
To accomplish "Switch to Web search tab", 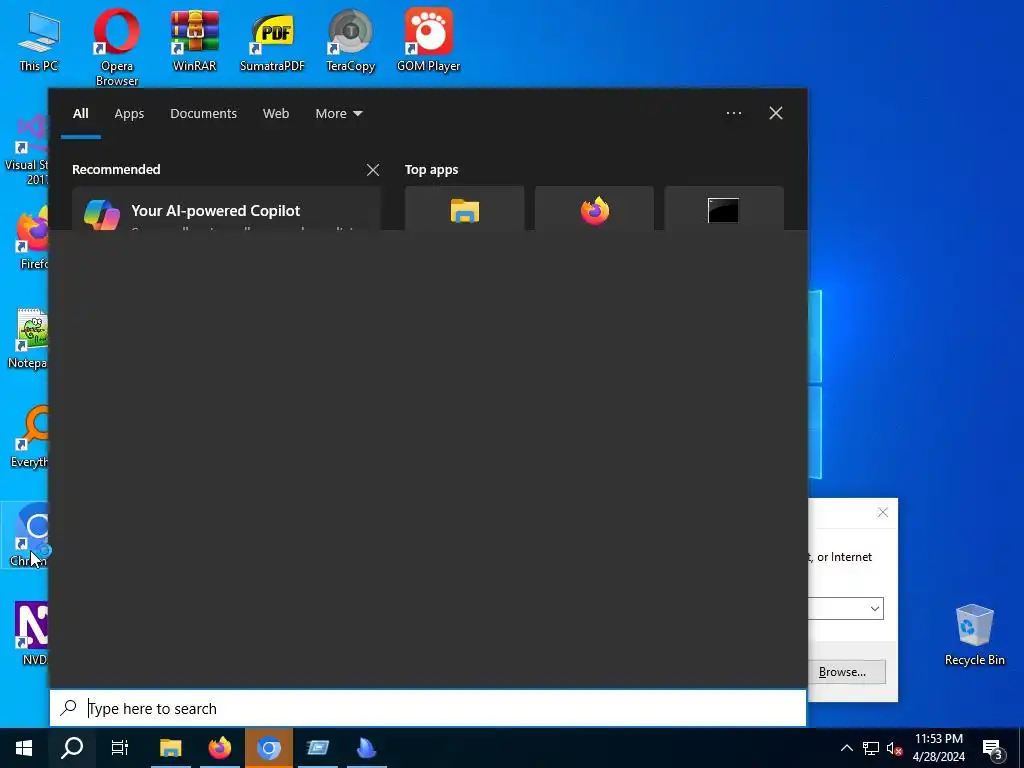I will pos(276,114).
